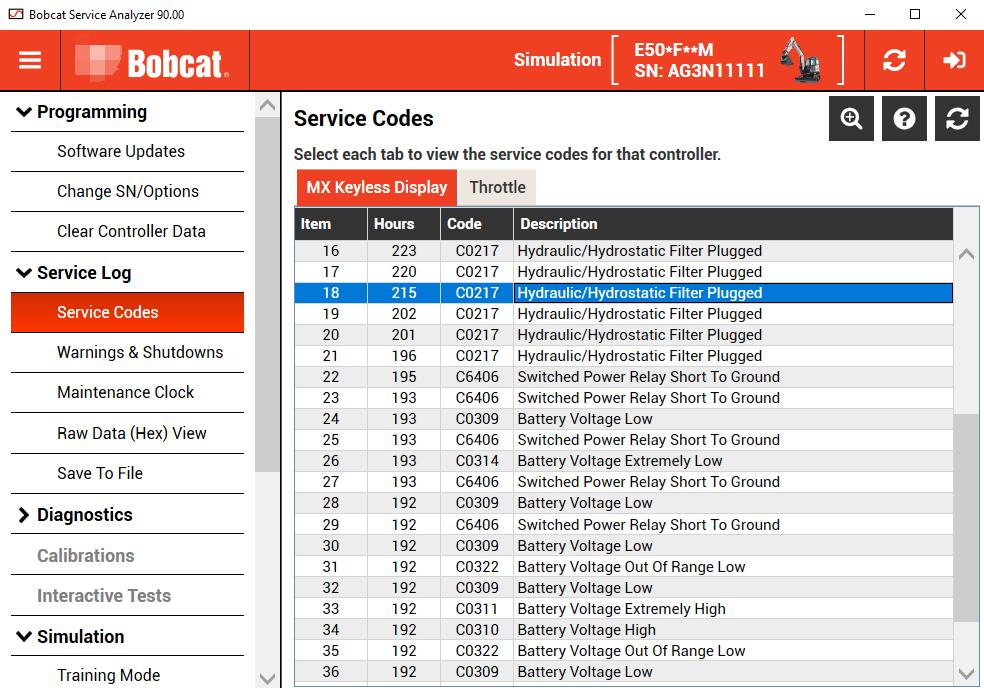Select item 36 Battery Voltage Low row

pyautogui.click(x=624, y=672)
